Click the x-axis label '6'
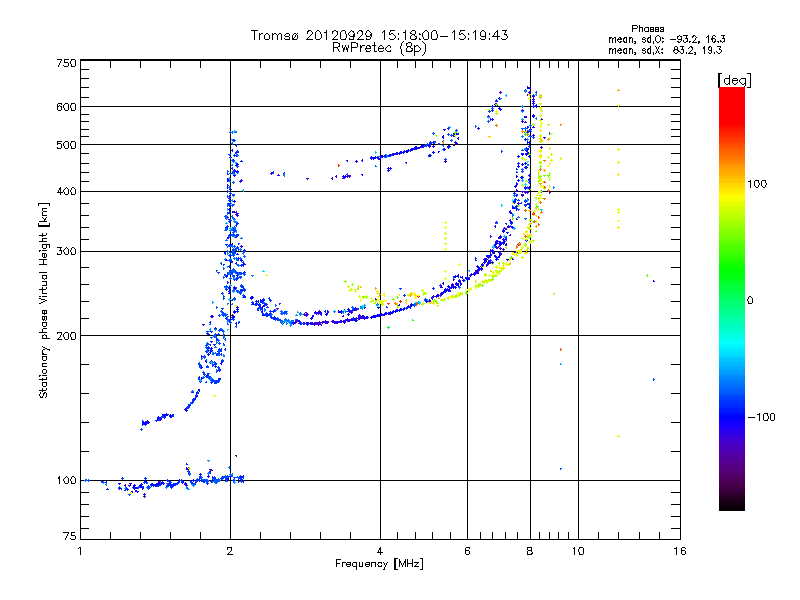The height and width of the screenshot is (600, 800). (x=467, y=551)
